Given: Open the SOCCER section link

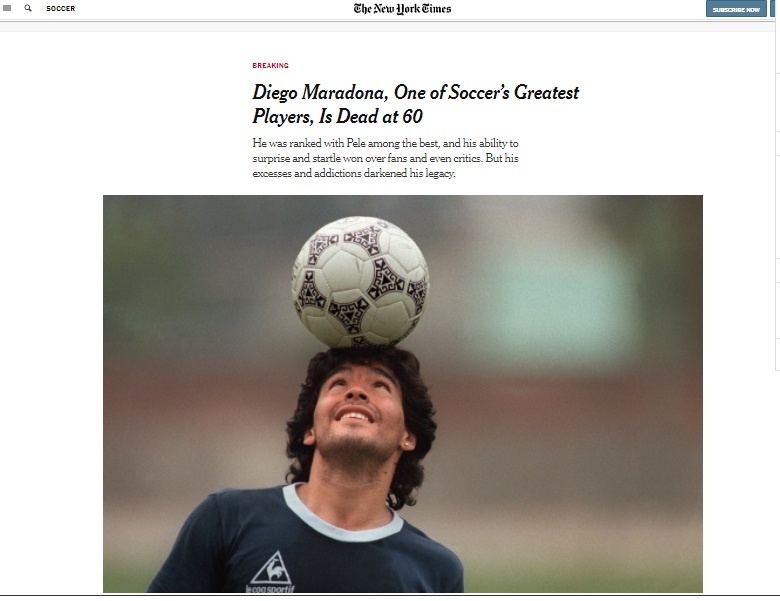Looking at the screenshot, I should [61, 8].
